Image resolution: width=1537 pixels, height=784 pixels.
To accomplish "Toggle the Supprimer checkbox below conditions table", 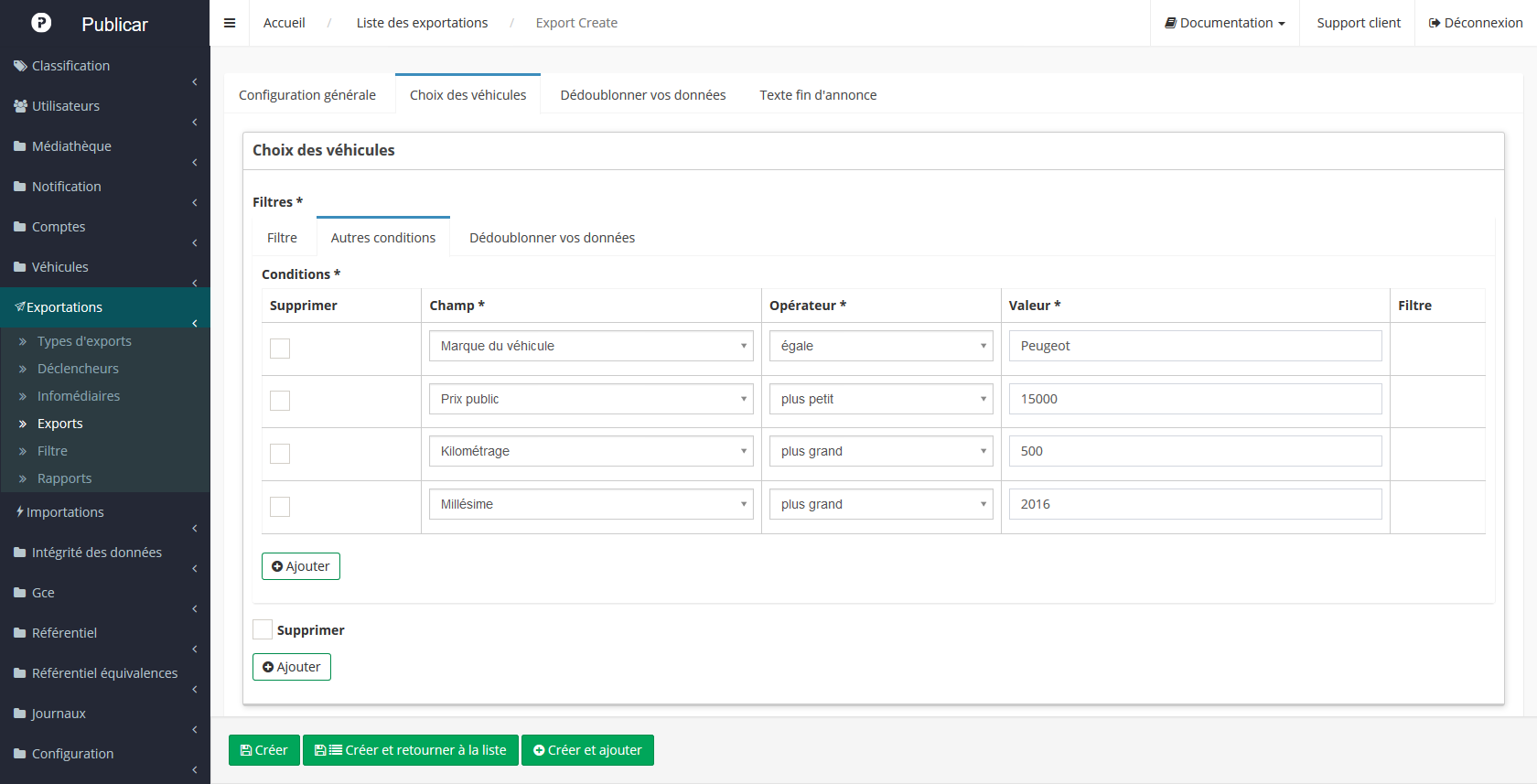I will coord(263,629).
